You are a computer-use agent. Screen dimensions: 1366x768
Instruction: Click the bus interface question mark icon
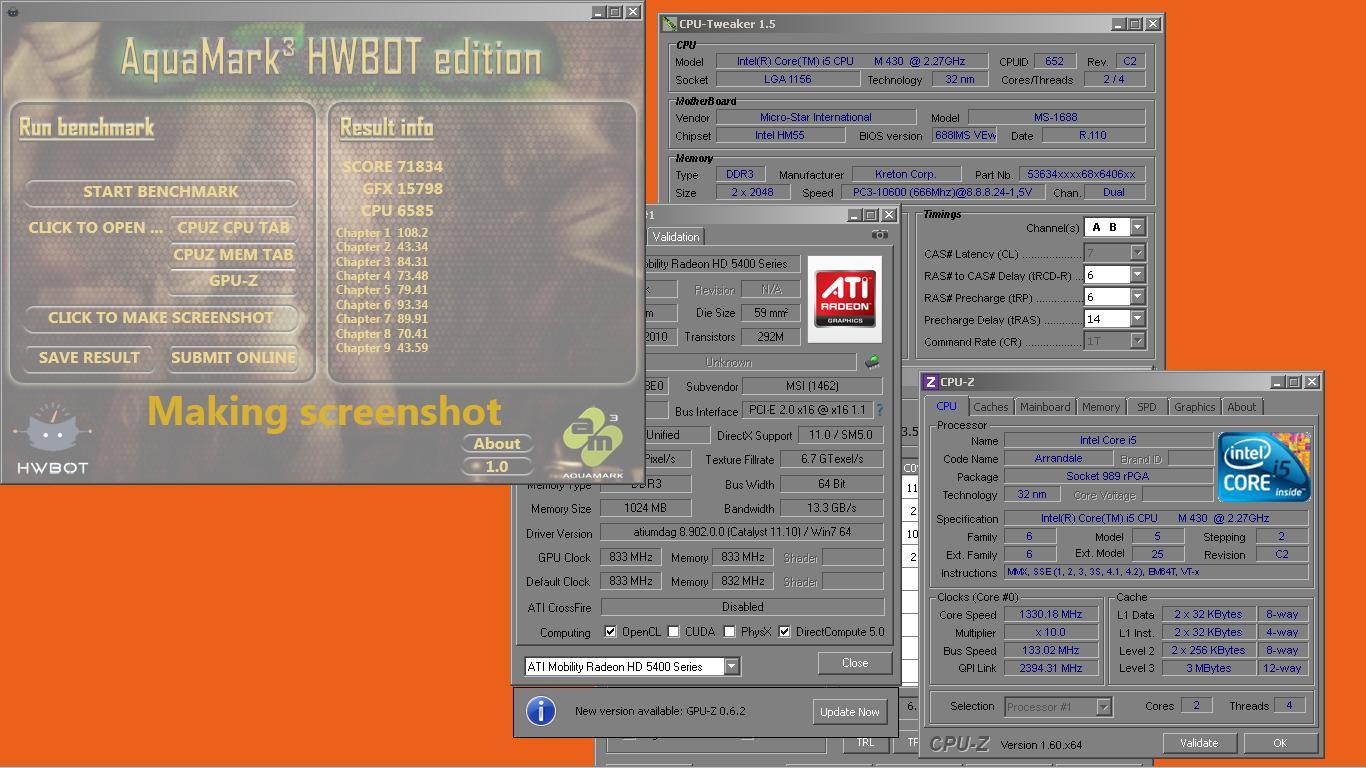pyautogui.click(x=879, y=411)
